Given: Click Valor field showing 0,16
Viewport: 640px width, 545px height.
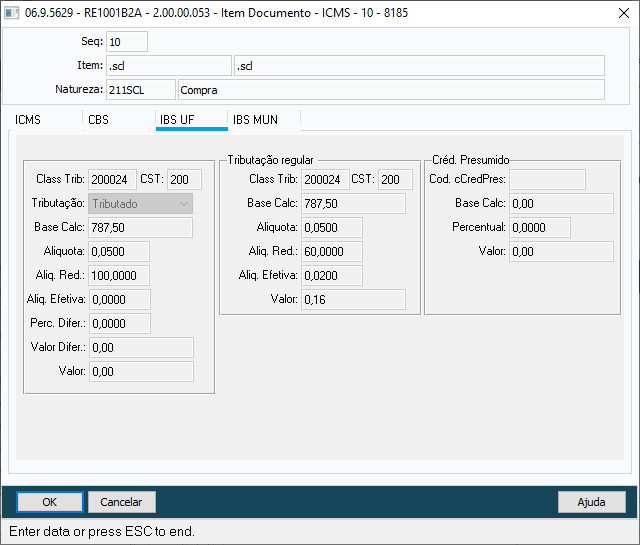Looking at the screenshot, I should [x=353, y=300].
